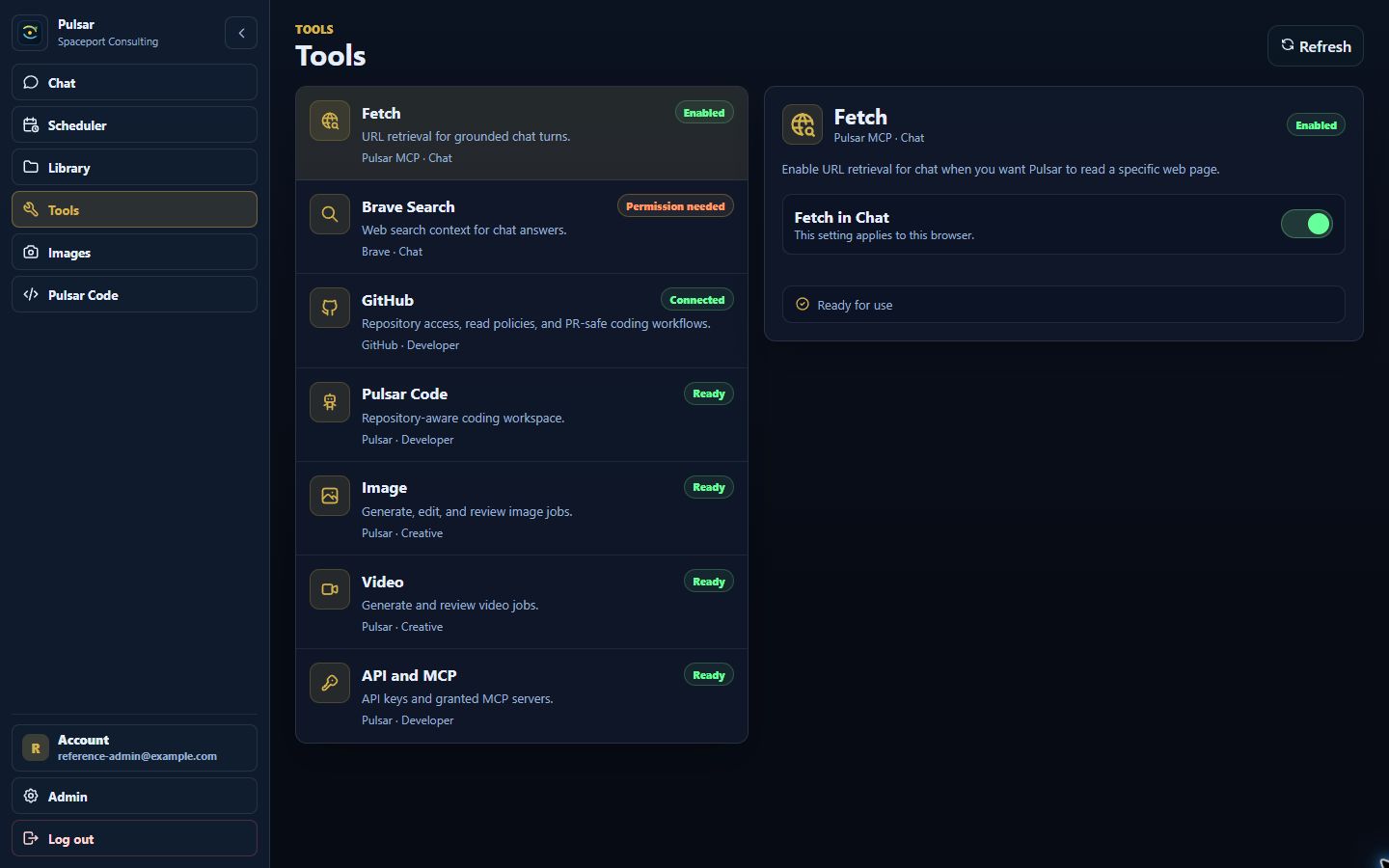This screenshot has width=1389, height=868.
Task: Click the Ready badge on Pulsar Code row
Action: click(709, 393)
